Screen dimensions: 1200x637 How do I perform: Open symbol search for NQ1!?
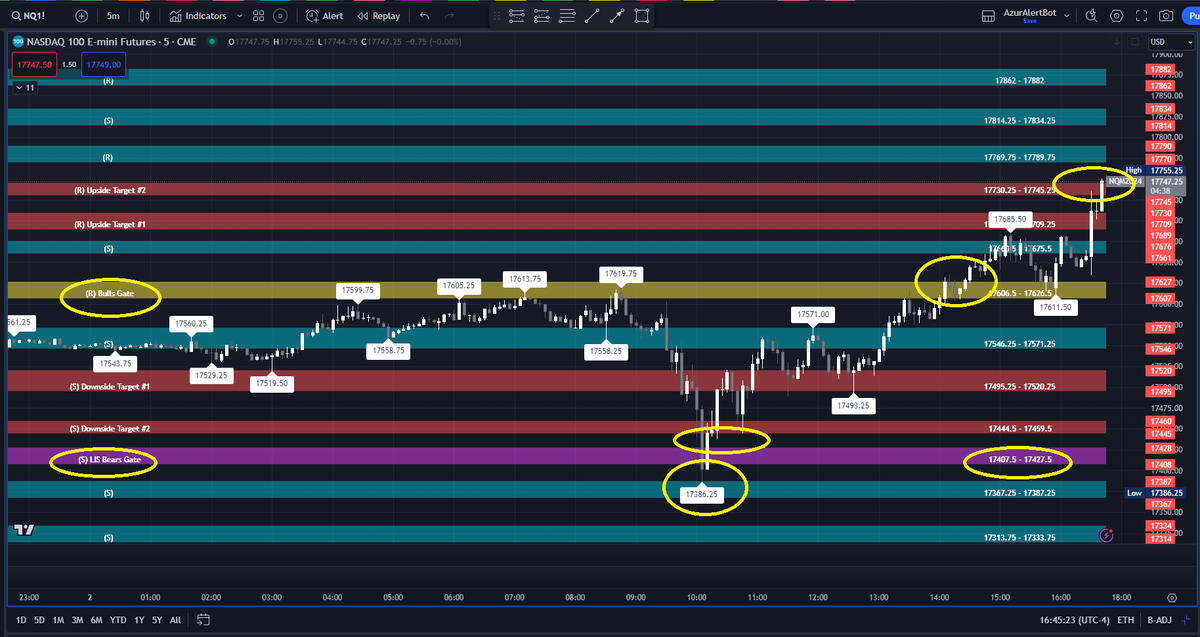point(30,16)
